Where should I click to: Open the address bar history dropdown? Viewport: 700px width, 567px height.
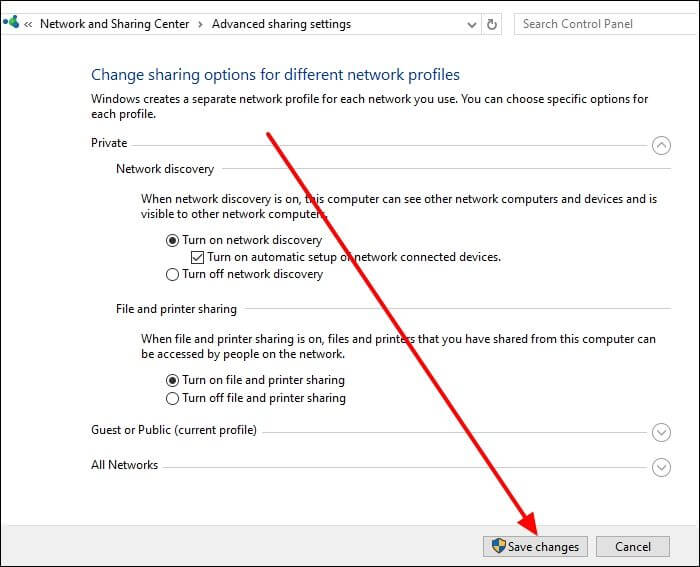tap(469, 24)
